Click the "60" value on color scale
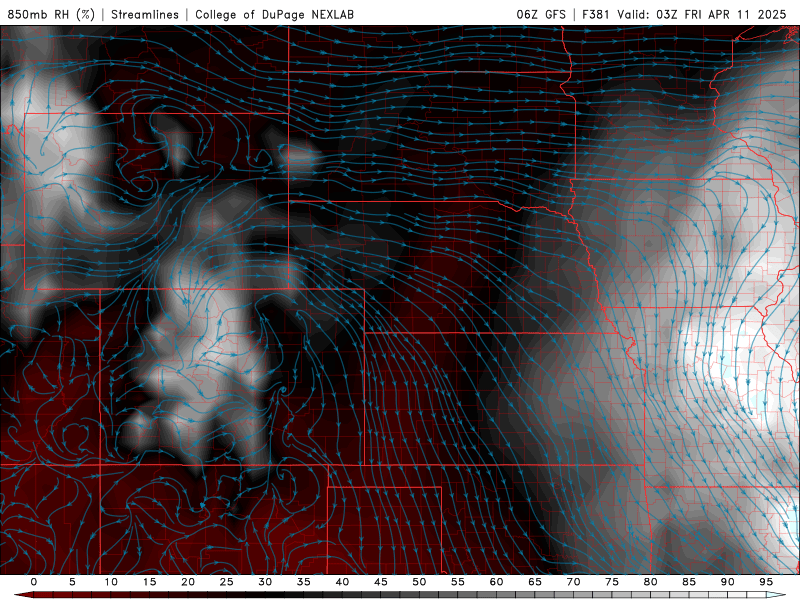This screenshot has height=600, width=800. (496, 582)
